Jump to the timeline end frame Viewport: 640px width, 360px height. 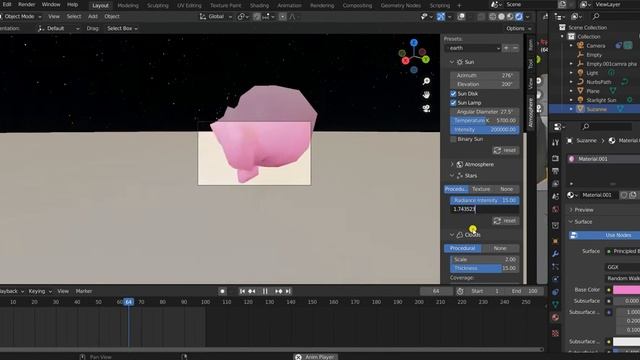pos(288,291)
